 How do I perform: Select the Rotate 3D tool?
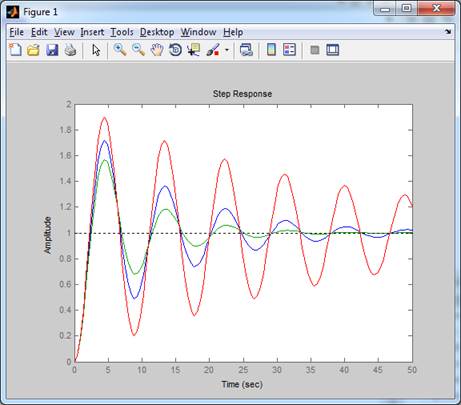175,50
